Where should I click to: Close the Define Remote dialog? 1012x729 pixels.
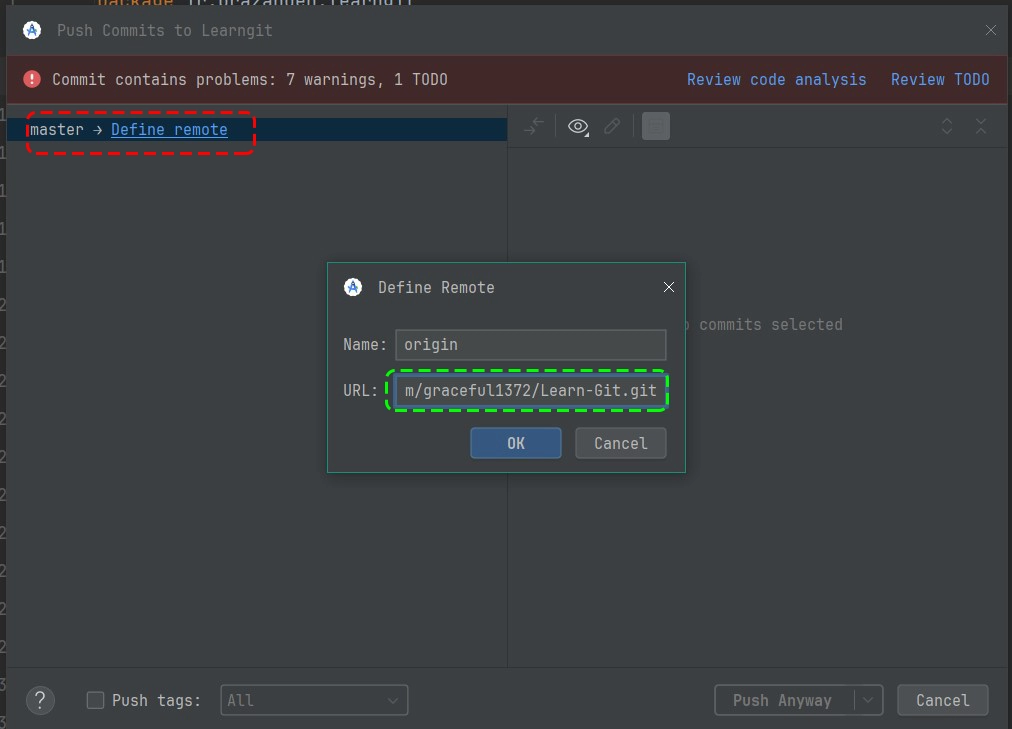pyautogui.click(x=669, y=287)
